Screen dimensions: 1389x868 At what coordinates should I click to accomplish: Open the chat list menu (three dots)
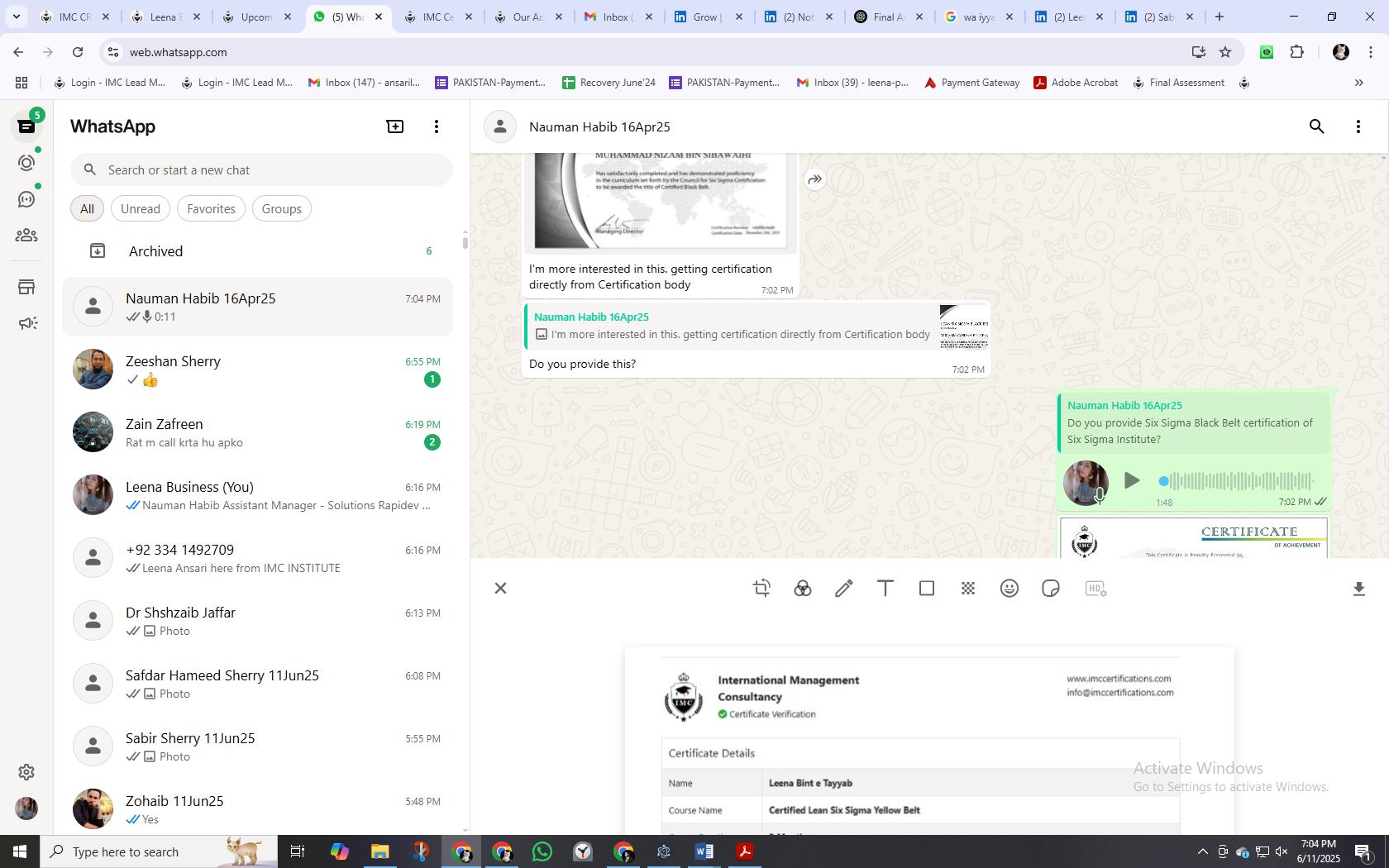tap(437, 126)
